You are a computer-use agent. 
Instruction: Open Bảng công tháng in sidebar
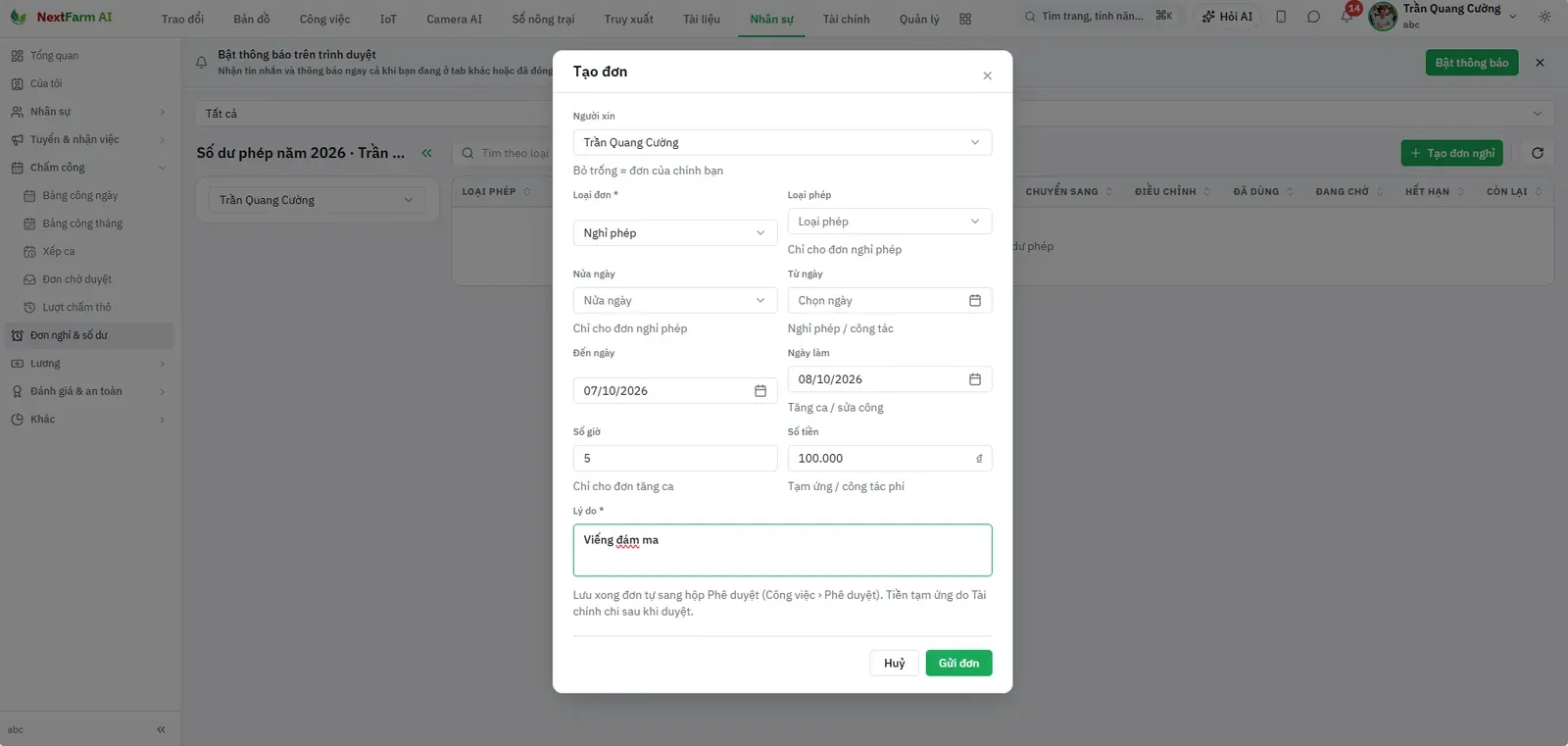(x=82, y=224)
